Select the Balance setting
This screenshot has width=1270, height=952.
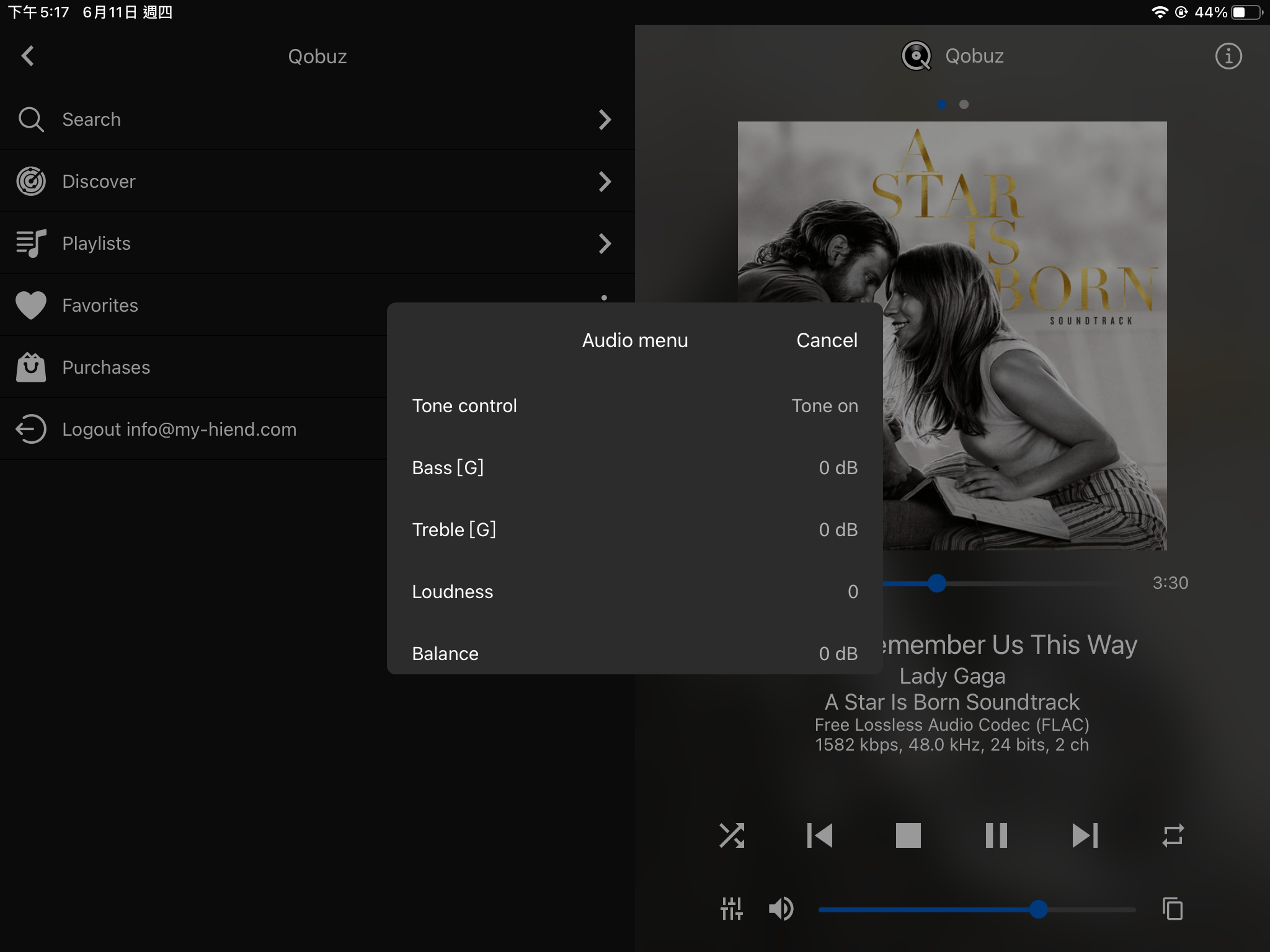coord(635,649)
